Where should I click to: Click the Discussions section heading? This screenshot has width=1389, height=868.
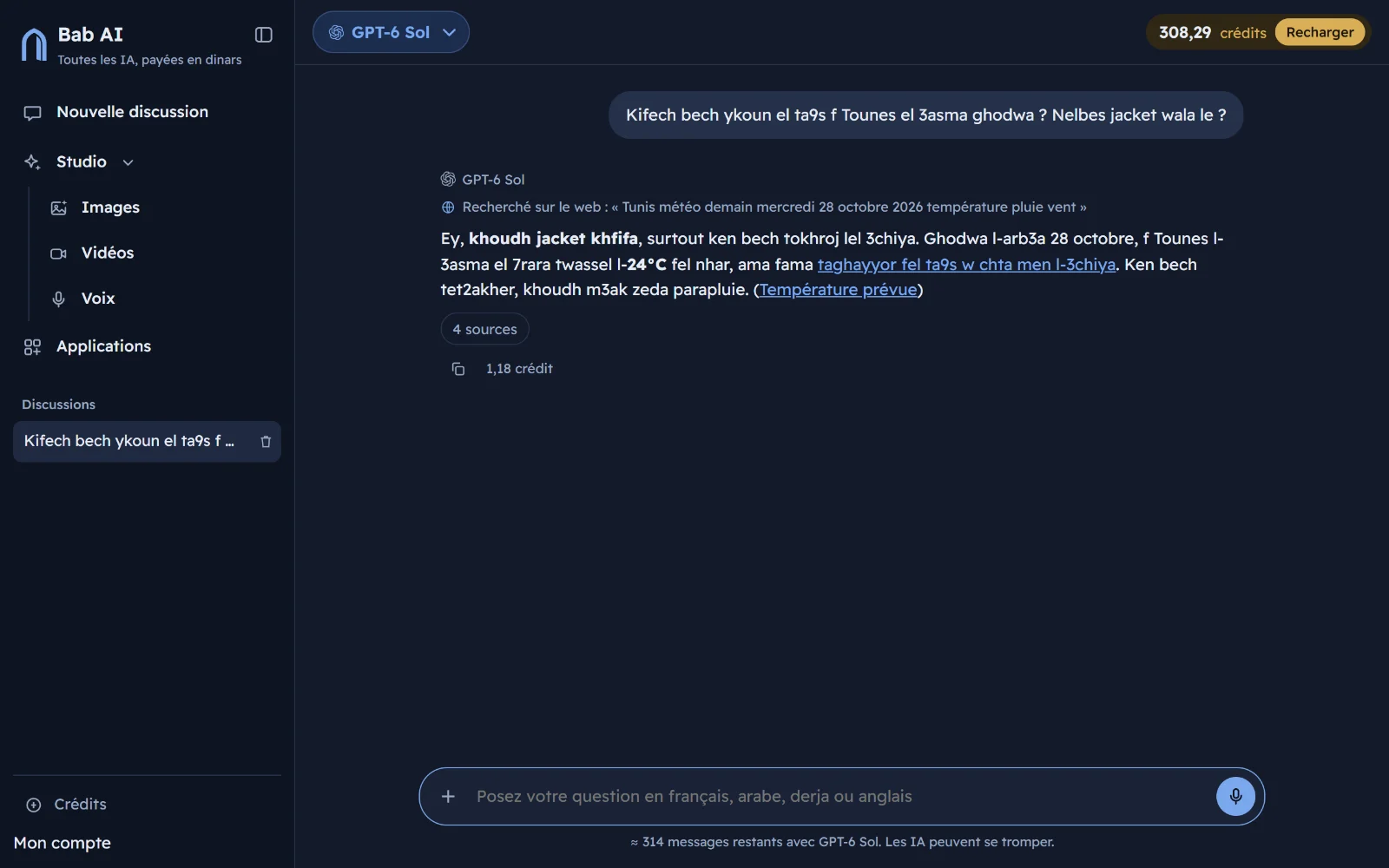coord(58,404)
